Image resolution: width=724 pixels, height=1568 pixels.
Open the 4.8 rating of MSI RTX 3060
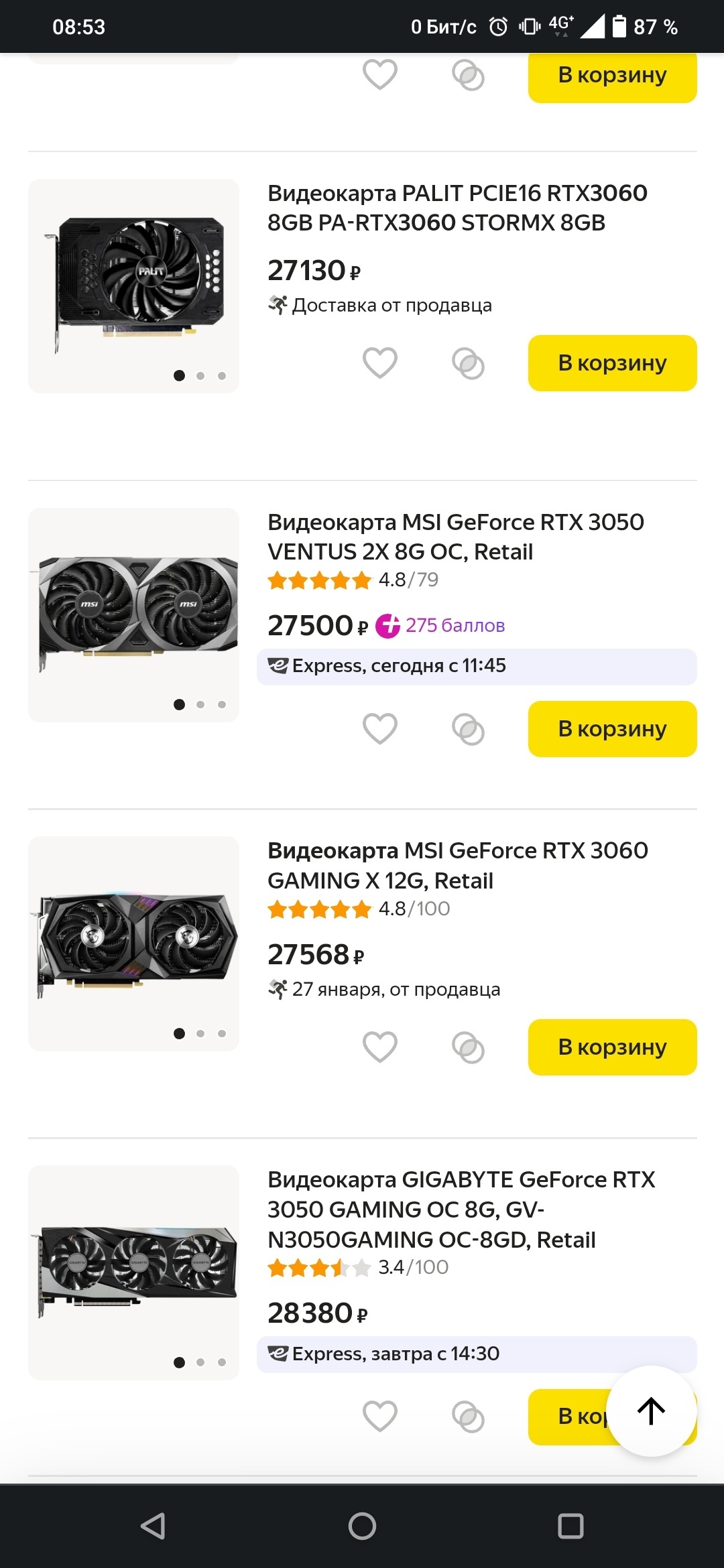(x=359, y=909)
